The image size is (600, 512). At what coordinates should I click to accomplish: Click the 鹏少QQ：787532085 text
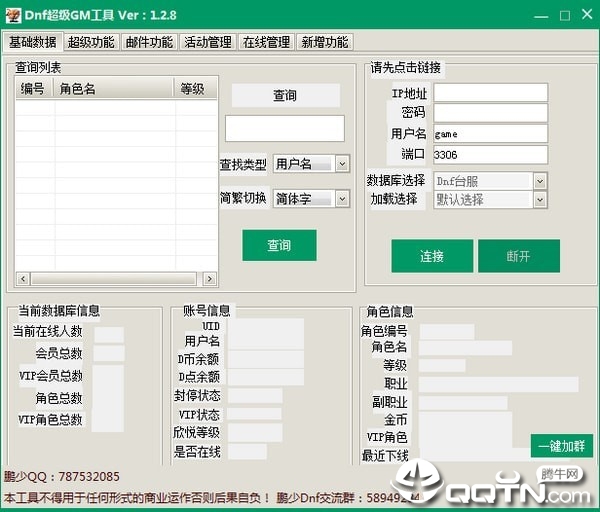coord(62,476)
